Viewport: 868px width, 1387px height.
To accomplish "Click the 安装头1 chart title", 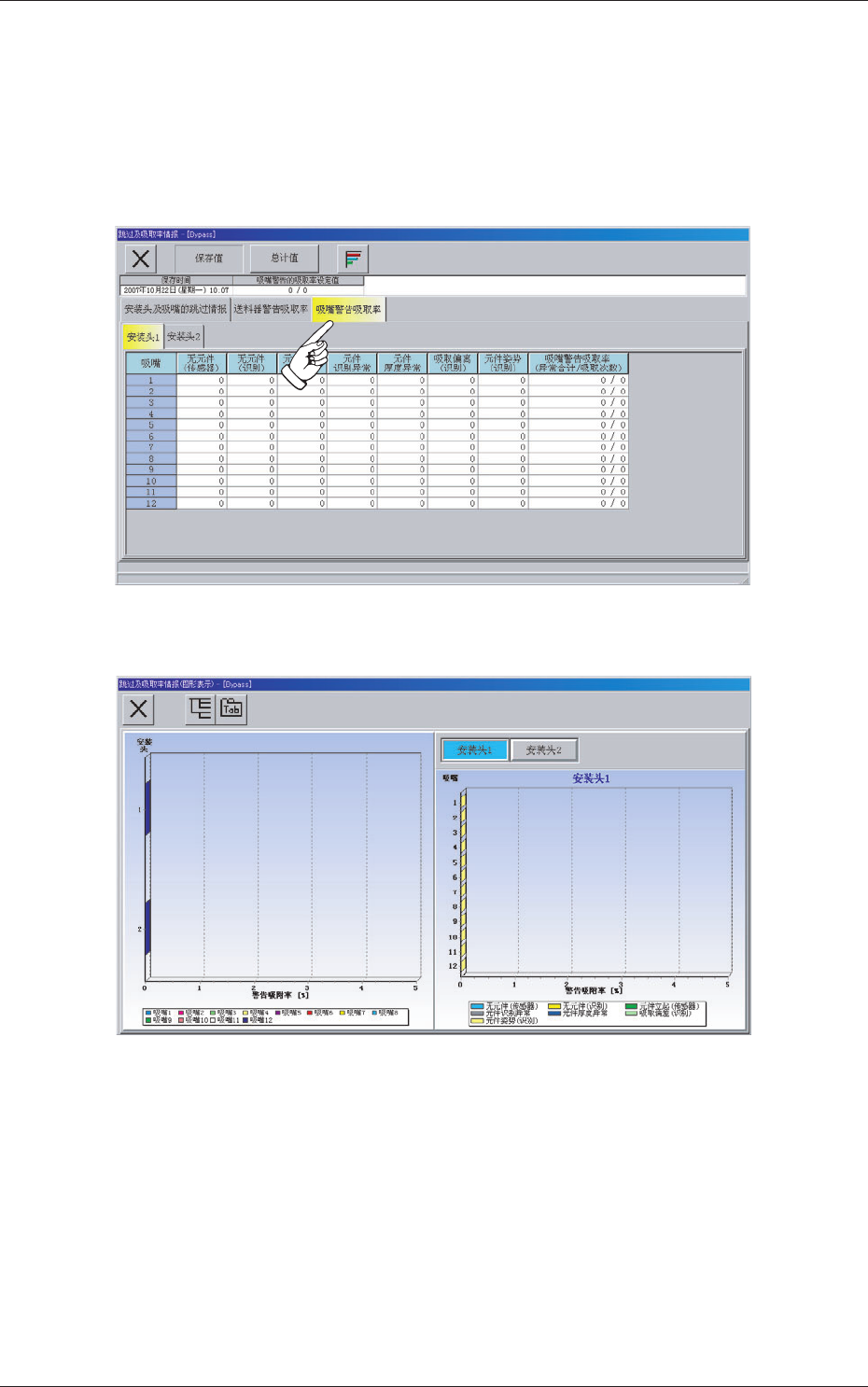I will [591, 778].
